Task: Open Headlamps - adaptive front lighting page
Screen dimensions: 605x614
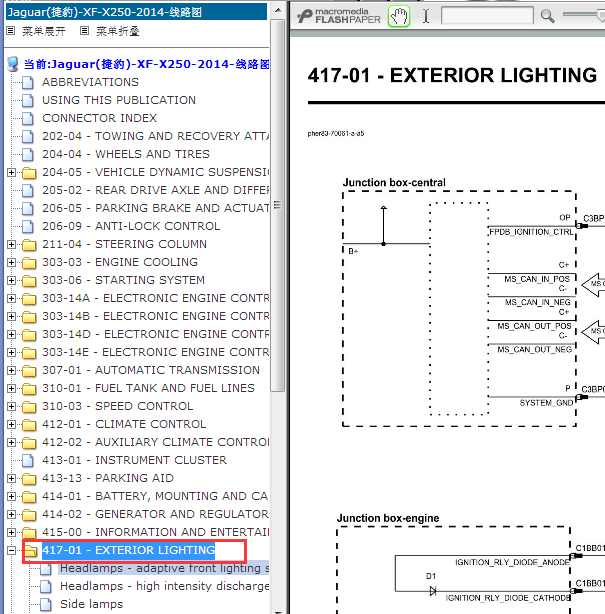Action: pos(164,569)
